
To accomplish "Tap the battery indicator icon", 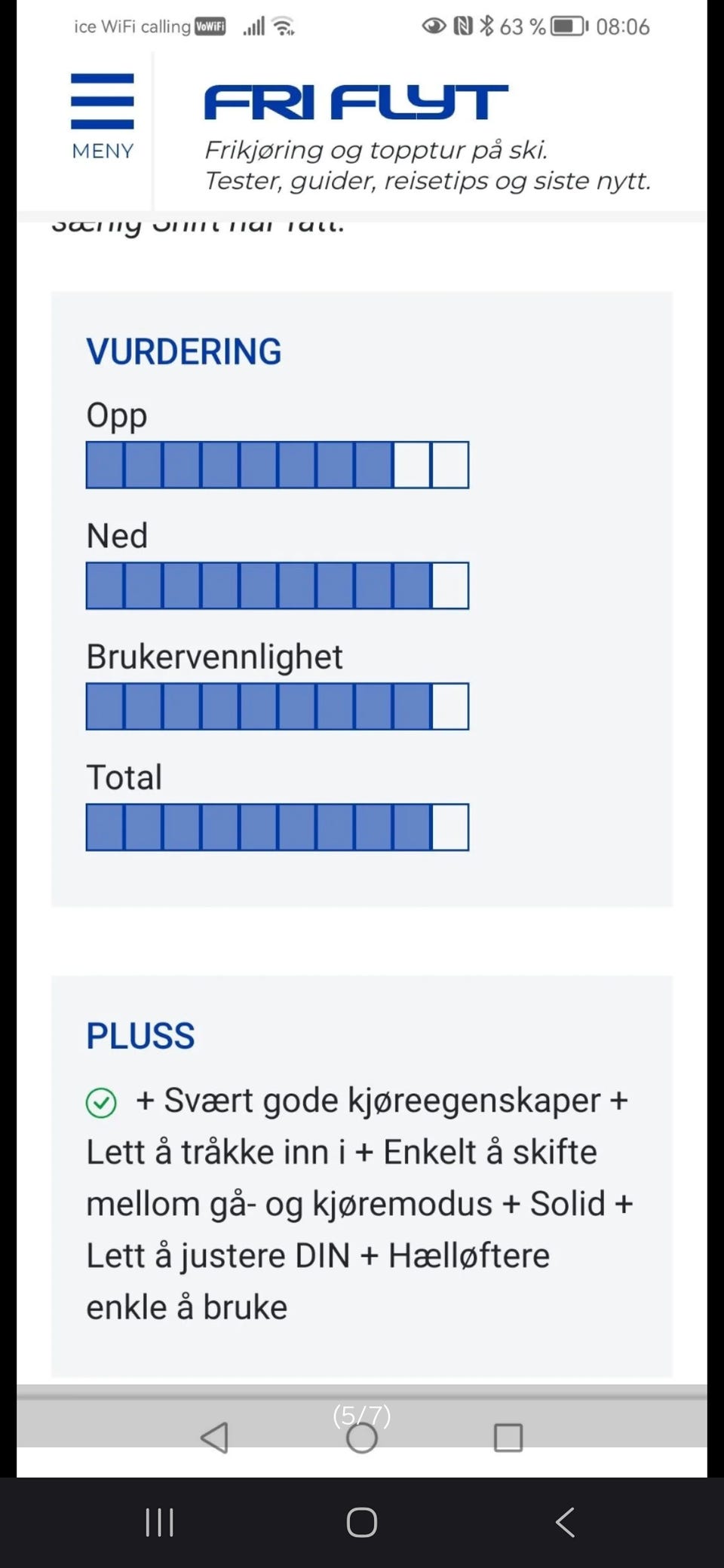I will click(569, 26).
